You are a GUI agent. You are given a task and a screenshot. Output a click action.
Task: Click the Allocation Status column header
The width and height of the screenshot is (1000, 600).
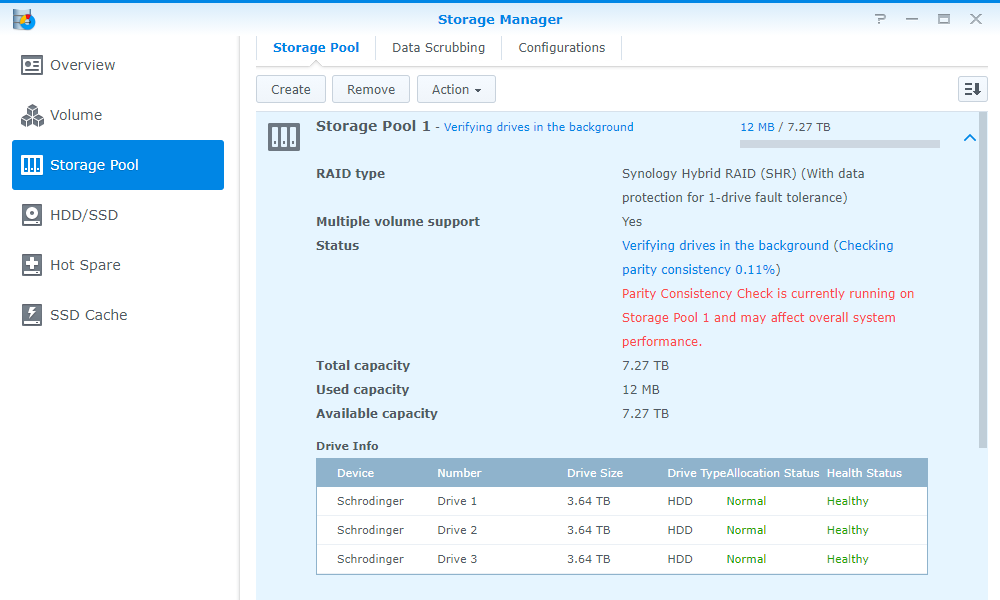click(x=772, y=473)
